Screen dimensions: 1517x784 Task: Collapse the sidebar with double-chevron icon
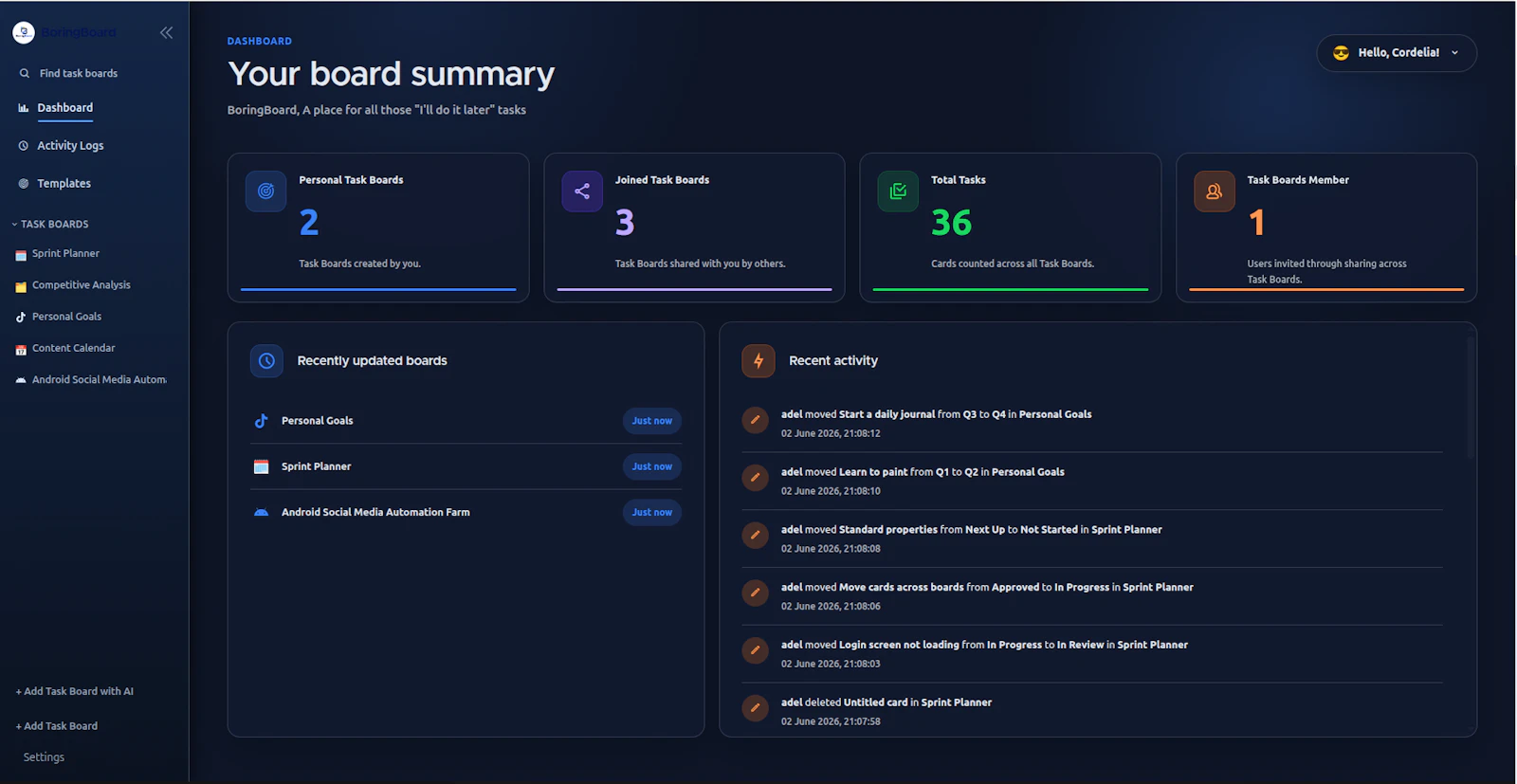(x=166, y=33)
